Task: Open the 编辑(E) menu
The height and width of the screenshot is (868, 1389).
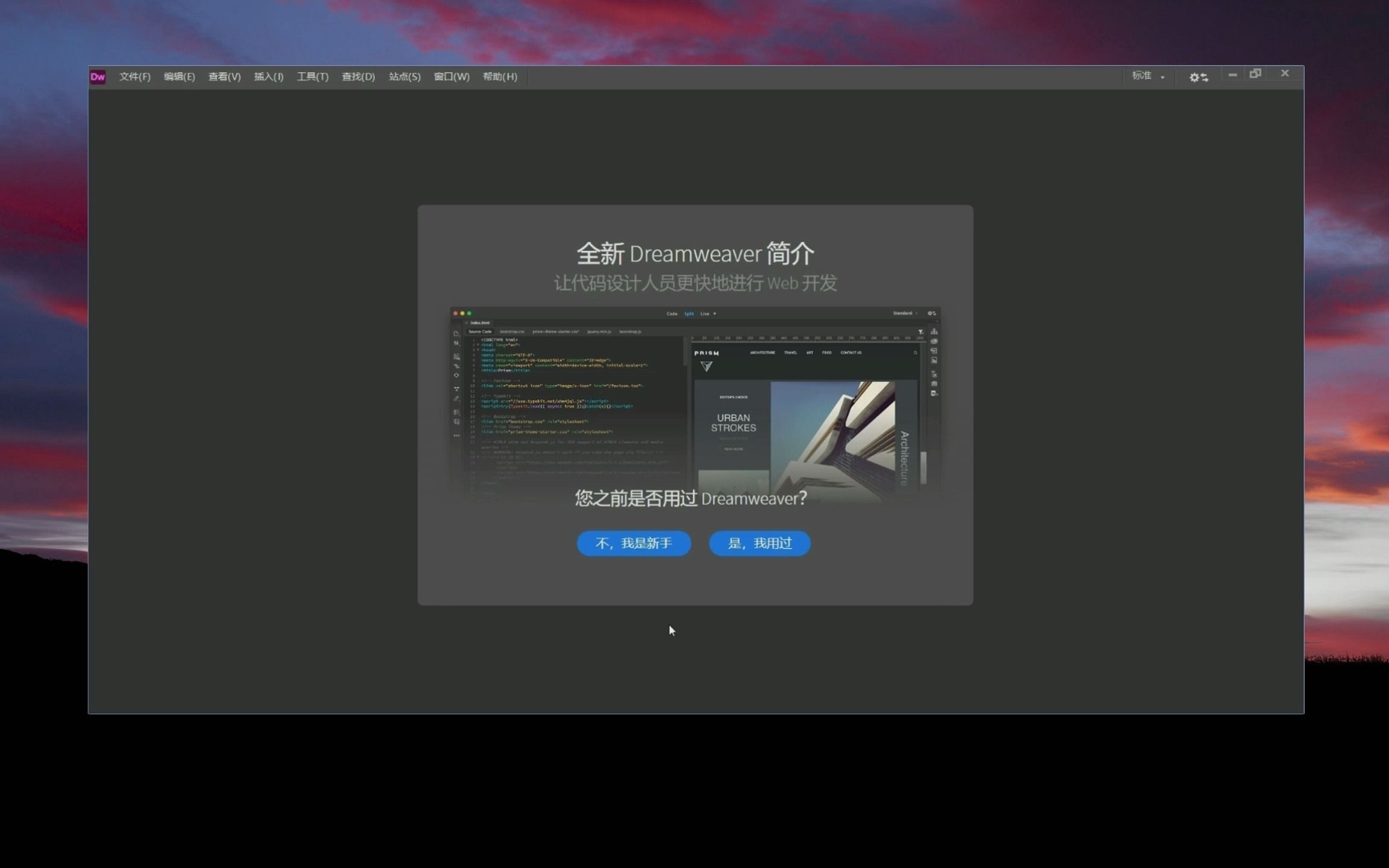Action: 179,77
